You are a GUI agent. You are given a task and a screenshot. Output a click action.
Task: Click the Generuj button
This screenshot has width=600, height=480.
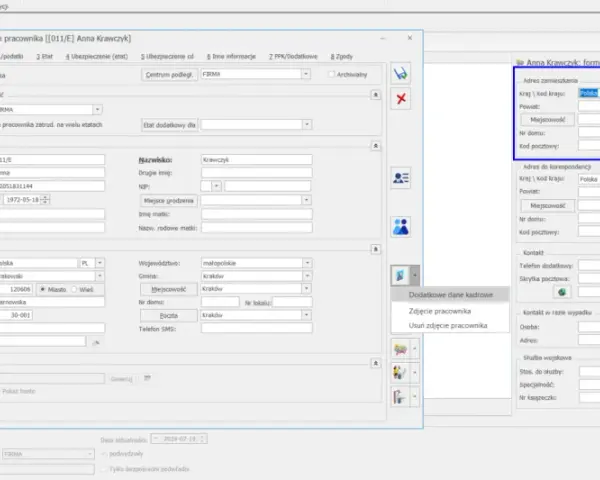pyautogui.click(x=121, y=379)
